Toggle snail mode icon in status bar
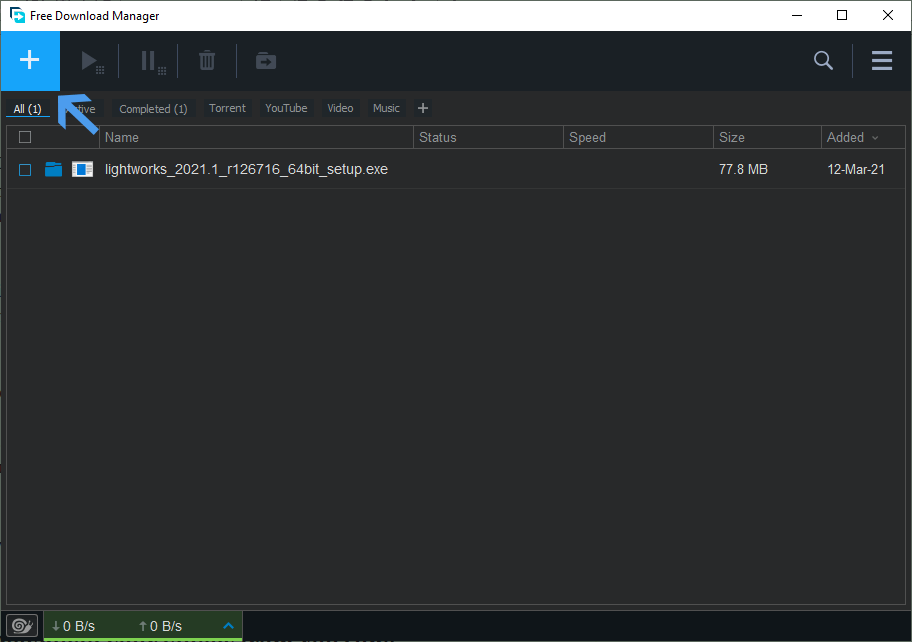Image resolution: width=912 pixels, height=642 pixels. point(22,626)
